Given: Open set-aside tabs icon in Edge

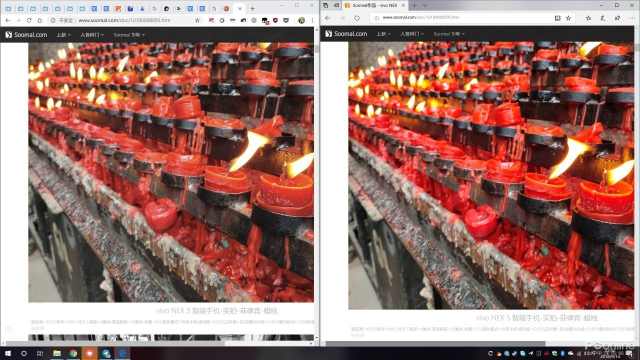Looking at the screenshot, I should point(325,5).
